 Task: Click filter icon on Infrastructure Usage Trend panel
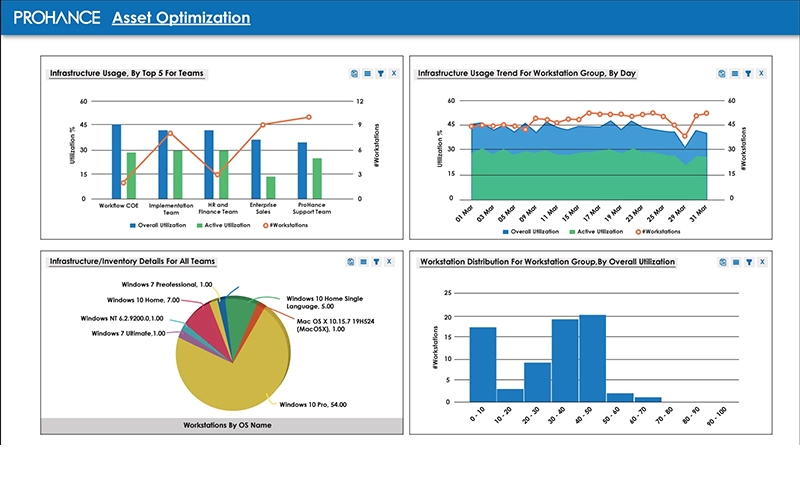click(748, 73)
